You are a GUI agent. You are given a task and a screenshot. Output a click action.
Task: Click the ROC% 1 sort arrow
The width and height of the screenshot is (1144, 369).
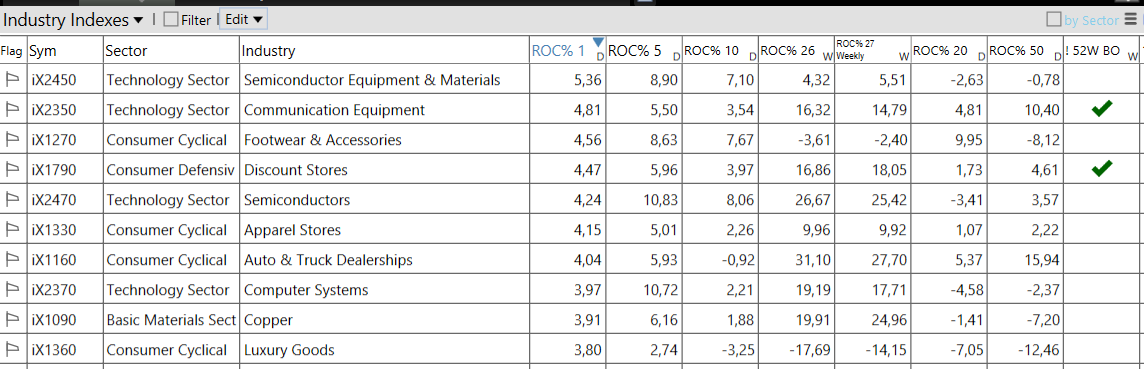click(x=598, y=42)
